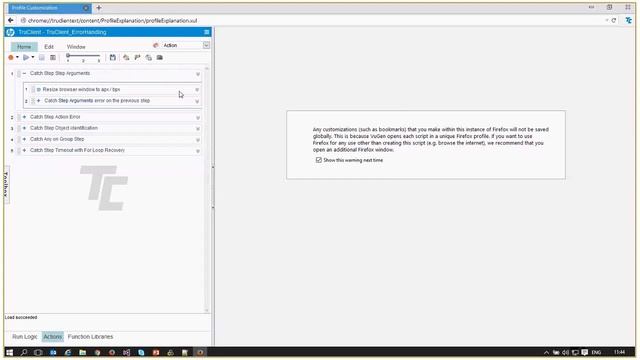Collapse the Catch Step Step Arguments group
The width and height of the screenshot is (640, 360).
[x=24, y=73]
